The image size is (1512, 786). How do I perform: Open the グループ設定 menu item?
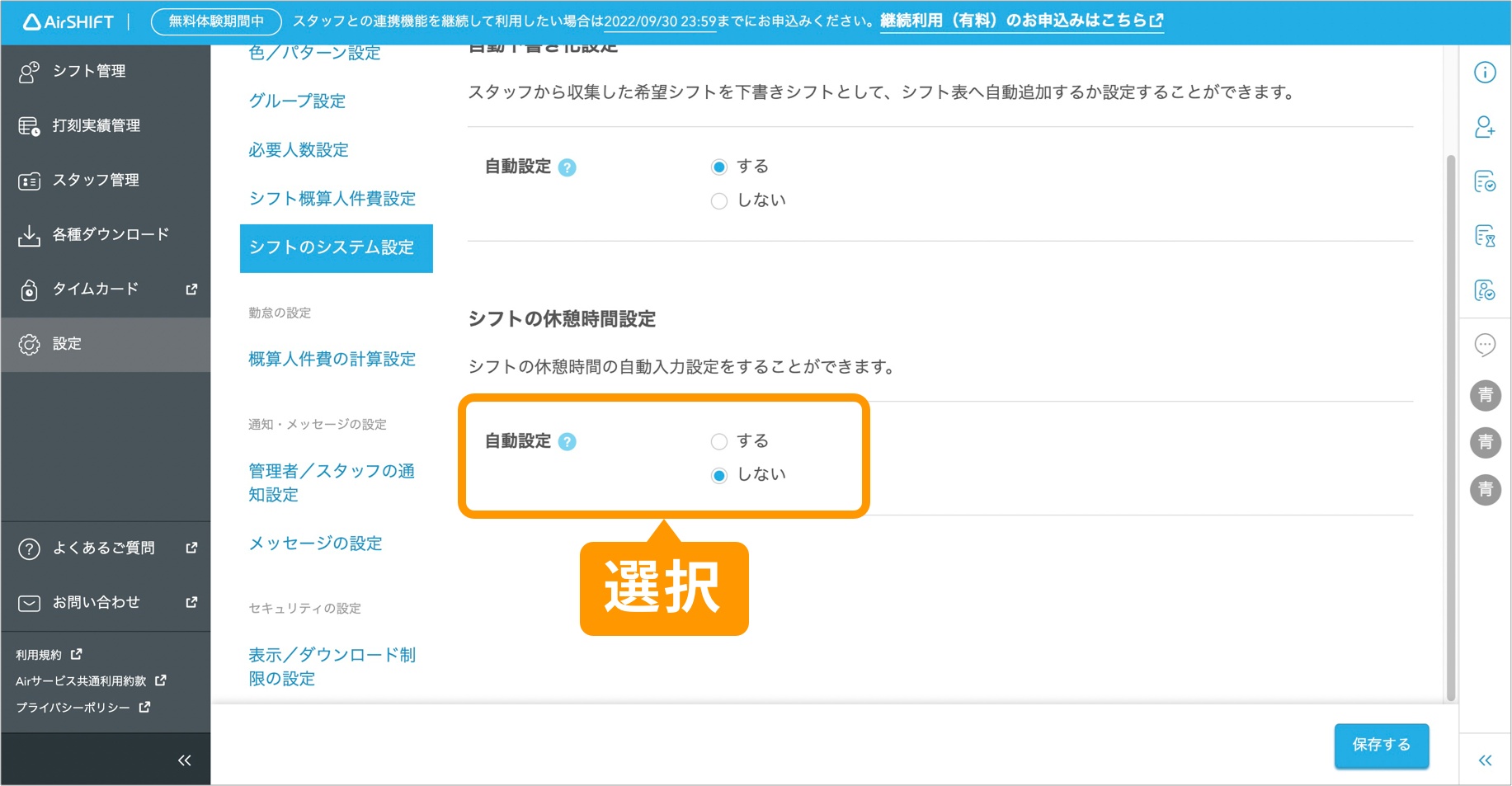point(297,101)
